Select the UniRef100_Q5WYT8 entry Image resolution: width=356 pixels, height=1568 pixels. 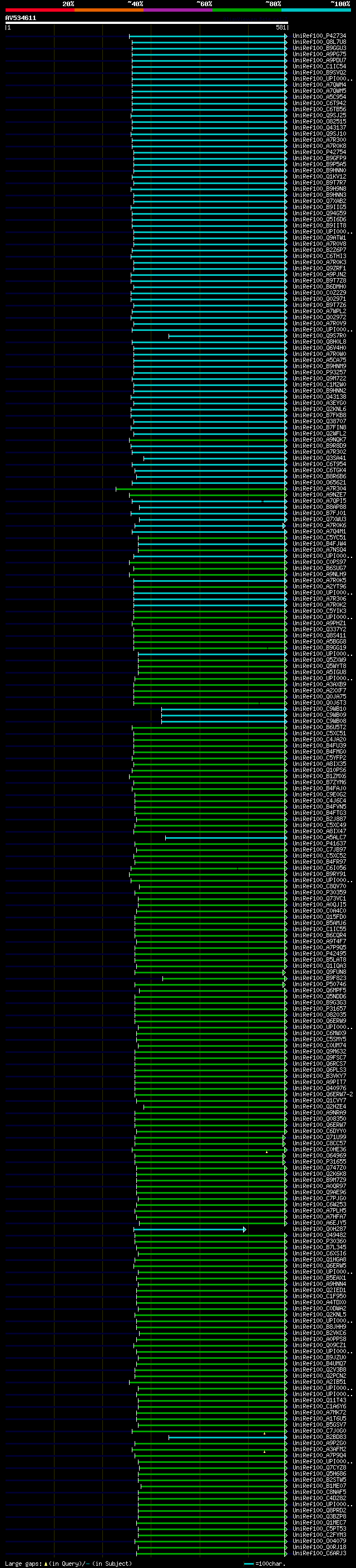coord(319,666)
